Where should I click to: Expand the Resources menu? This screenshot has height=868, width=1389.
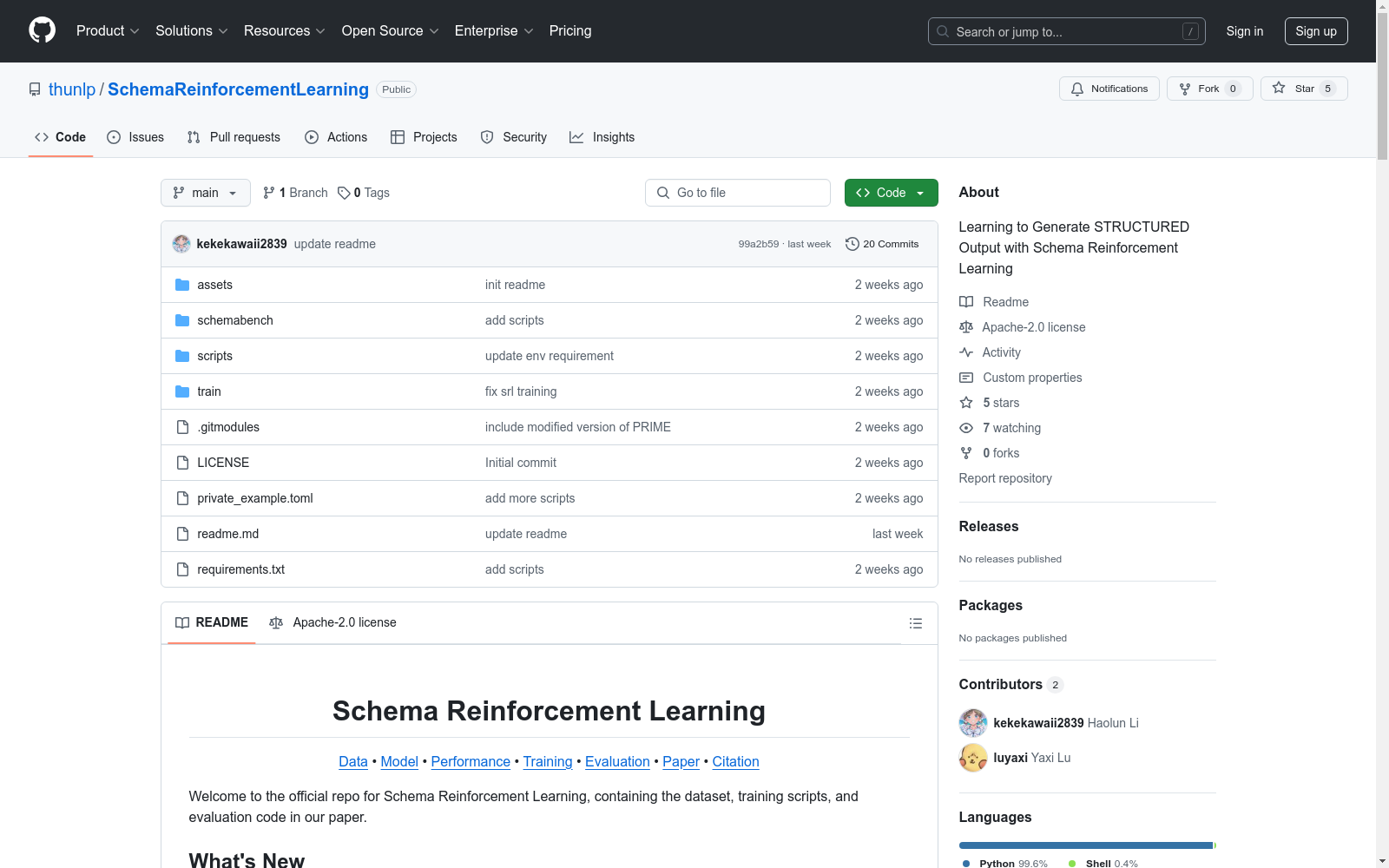pos(285,31)
